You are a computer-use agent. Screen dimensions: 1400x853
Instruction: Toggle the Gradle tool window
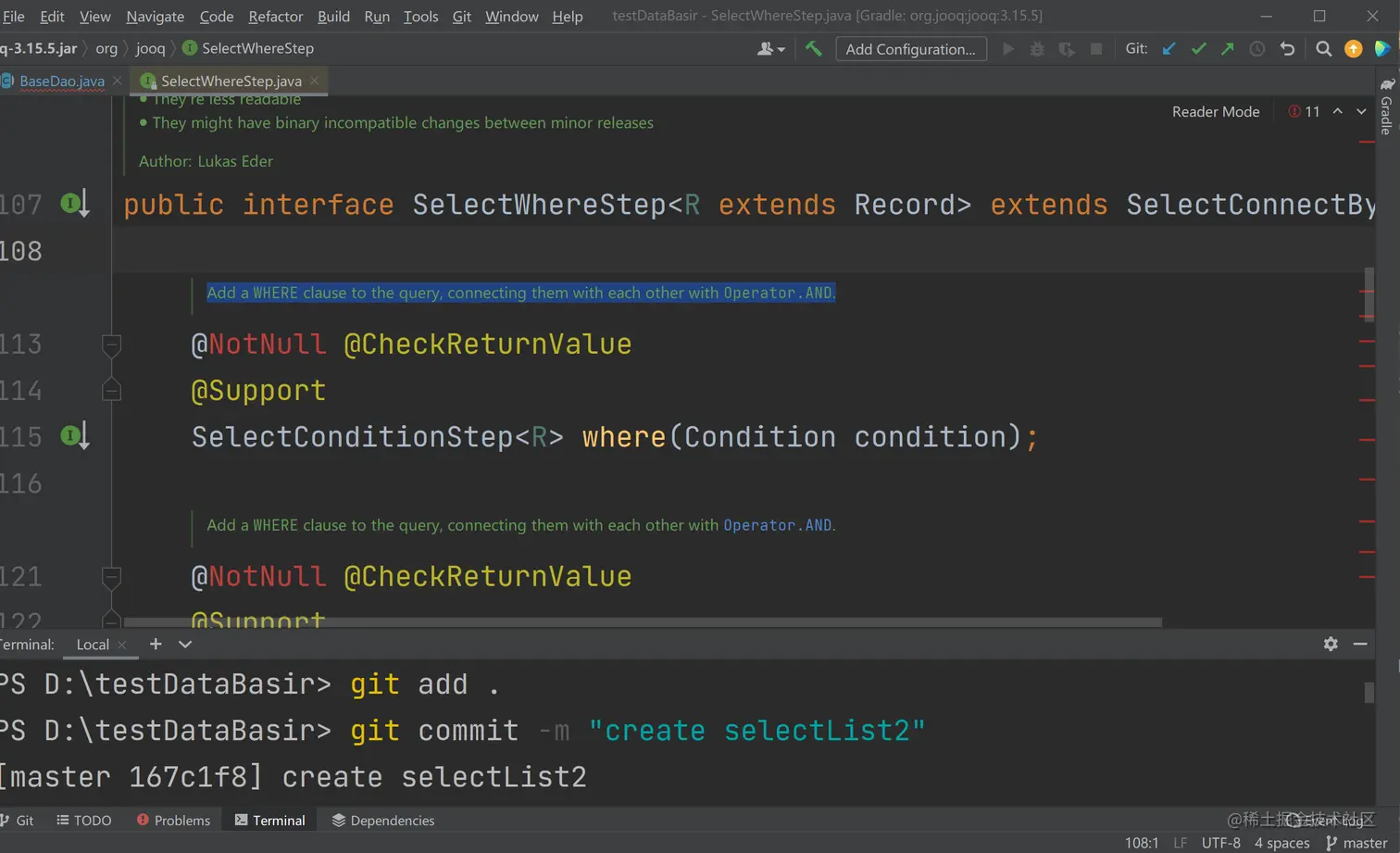click(x=1386, y=109)
